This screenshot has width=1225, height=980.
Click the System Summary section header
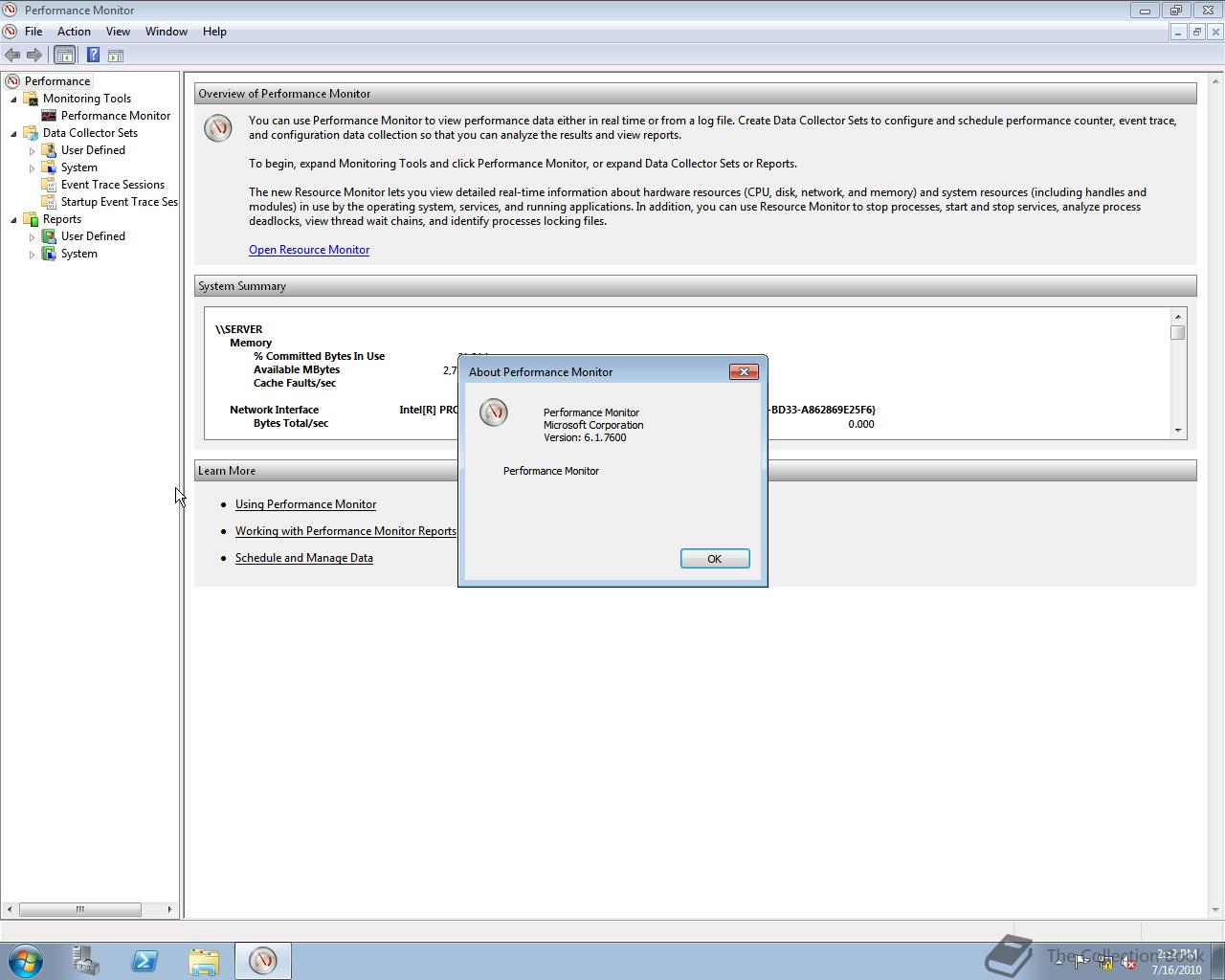[x=696, y=286]
